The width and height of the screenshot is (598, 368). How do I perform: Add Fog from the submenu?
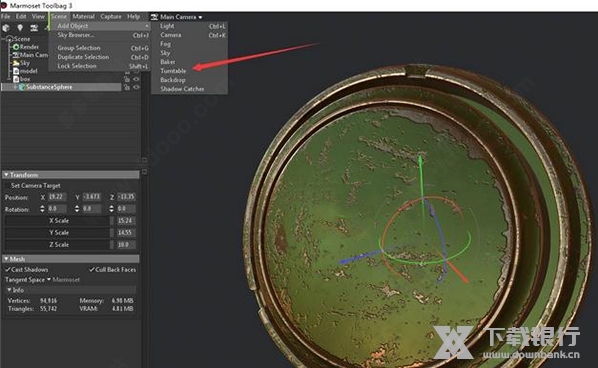[x=190, y=44]
